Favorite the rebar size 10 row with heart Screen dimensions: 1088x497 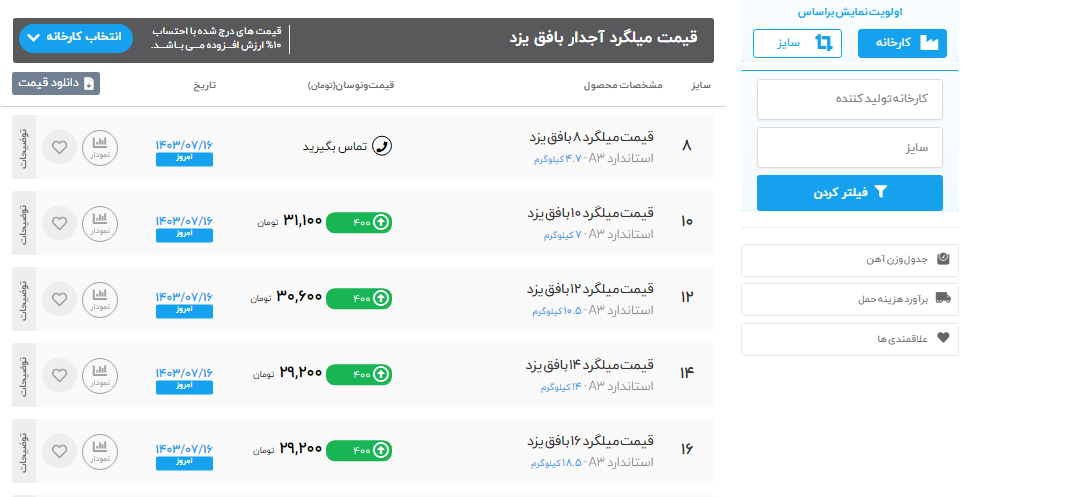(x=59, y=222)
